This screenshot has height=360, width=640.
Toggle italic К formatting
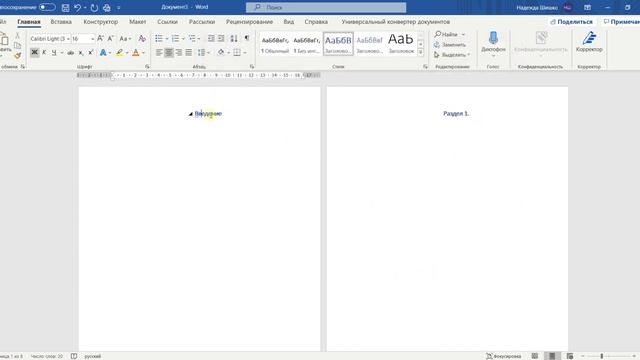point(44,53)
